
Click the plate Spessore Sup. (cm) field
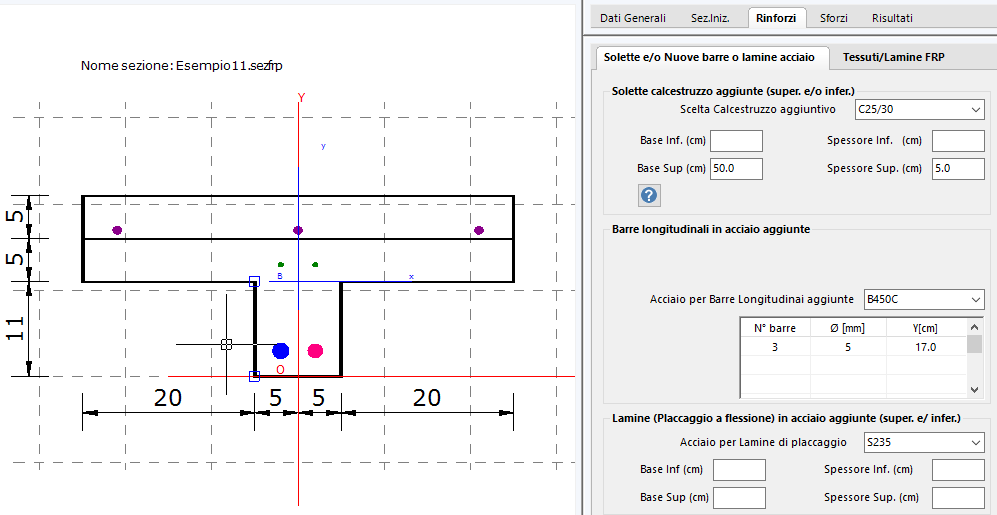tap(958, 497)
